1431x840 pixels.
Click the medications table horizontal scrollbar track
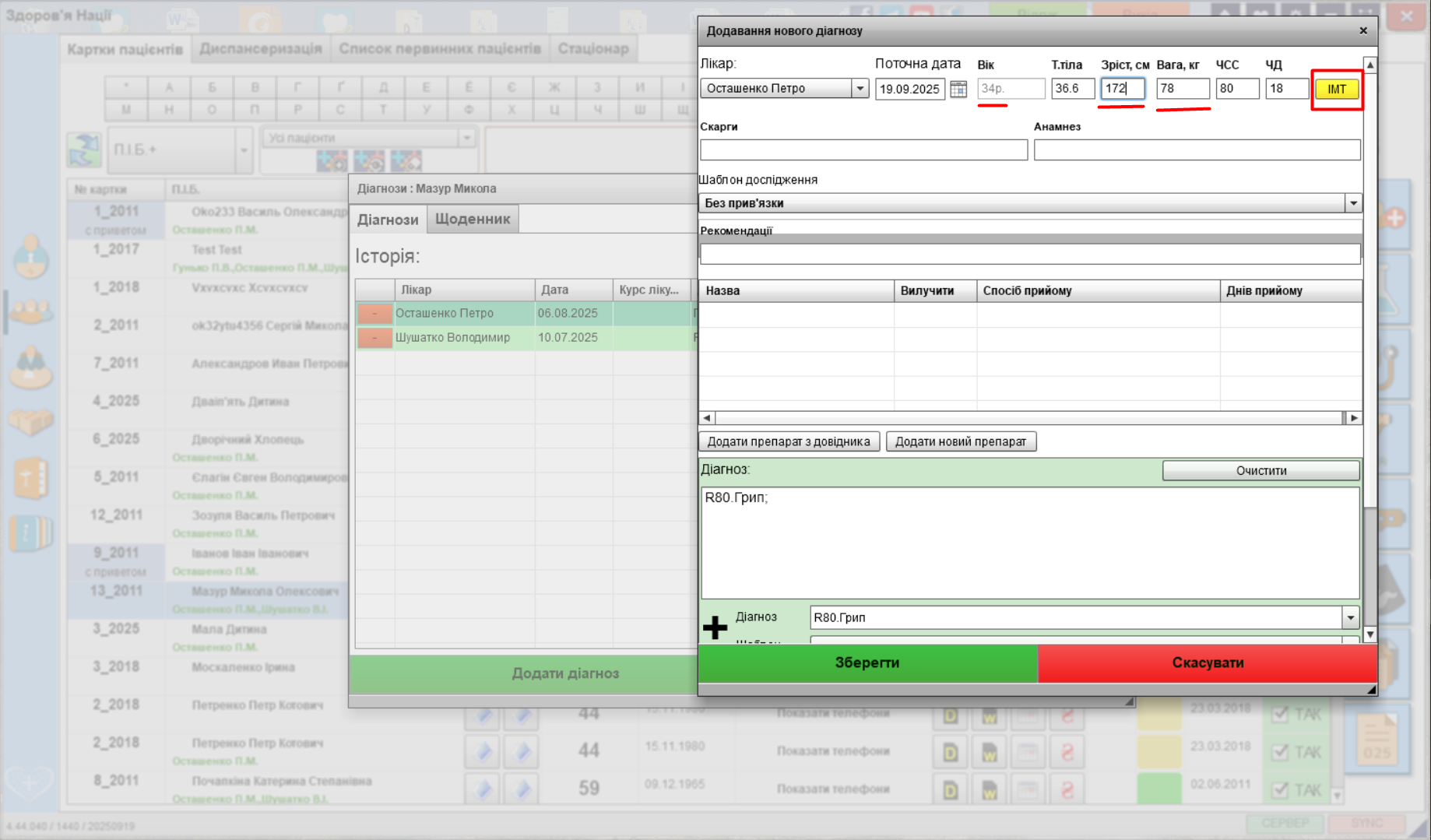click(x=1028, y=418)
